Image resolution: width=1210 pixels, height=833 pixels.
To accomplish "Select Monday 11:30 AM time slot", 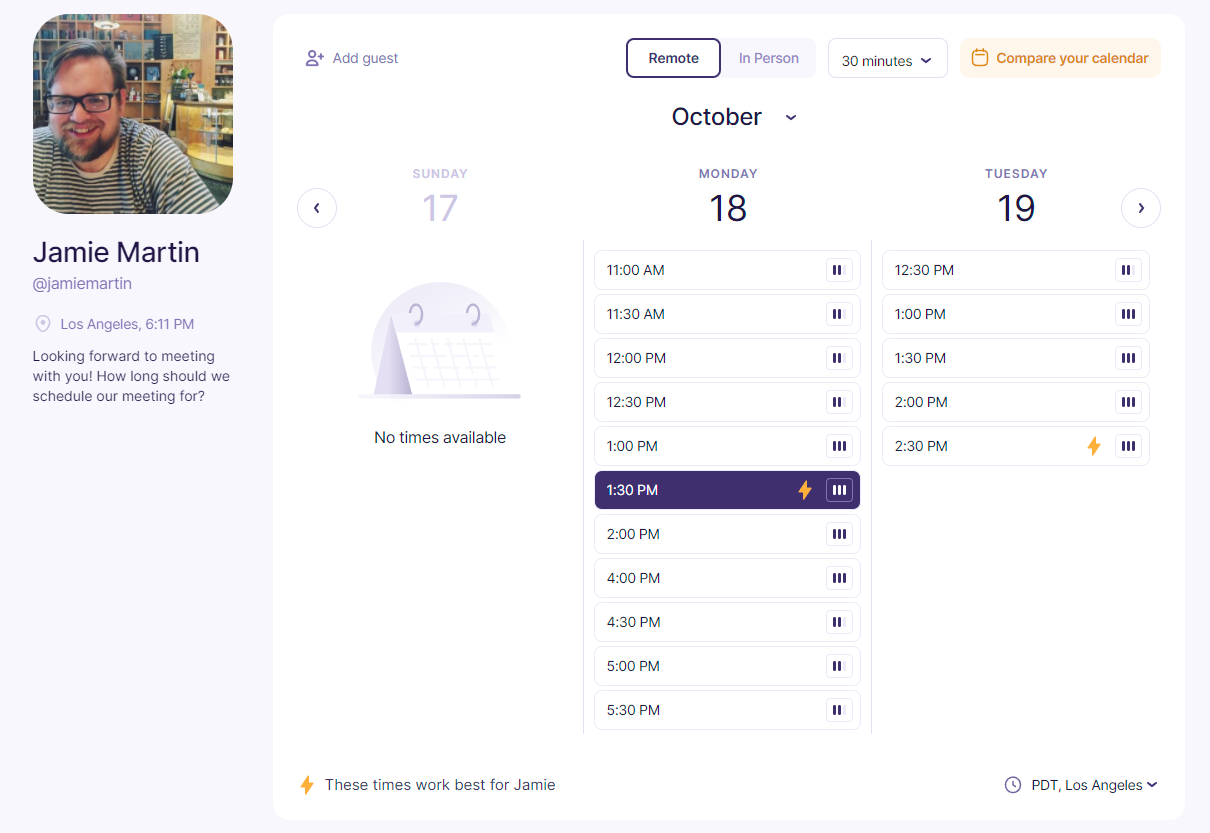I will pos(727,314).
